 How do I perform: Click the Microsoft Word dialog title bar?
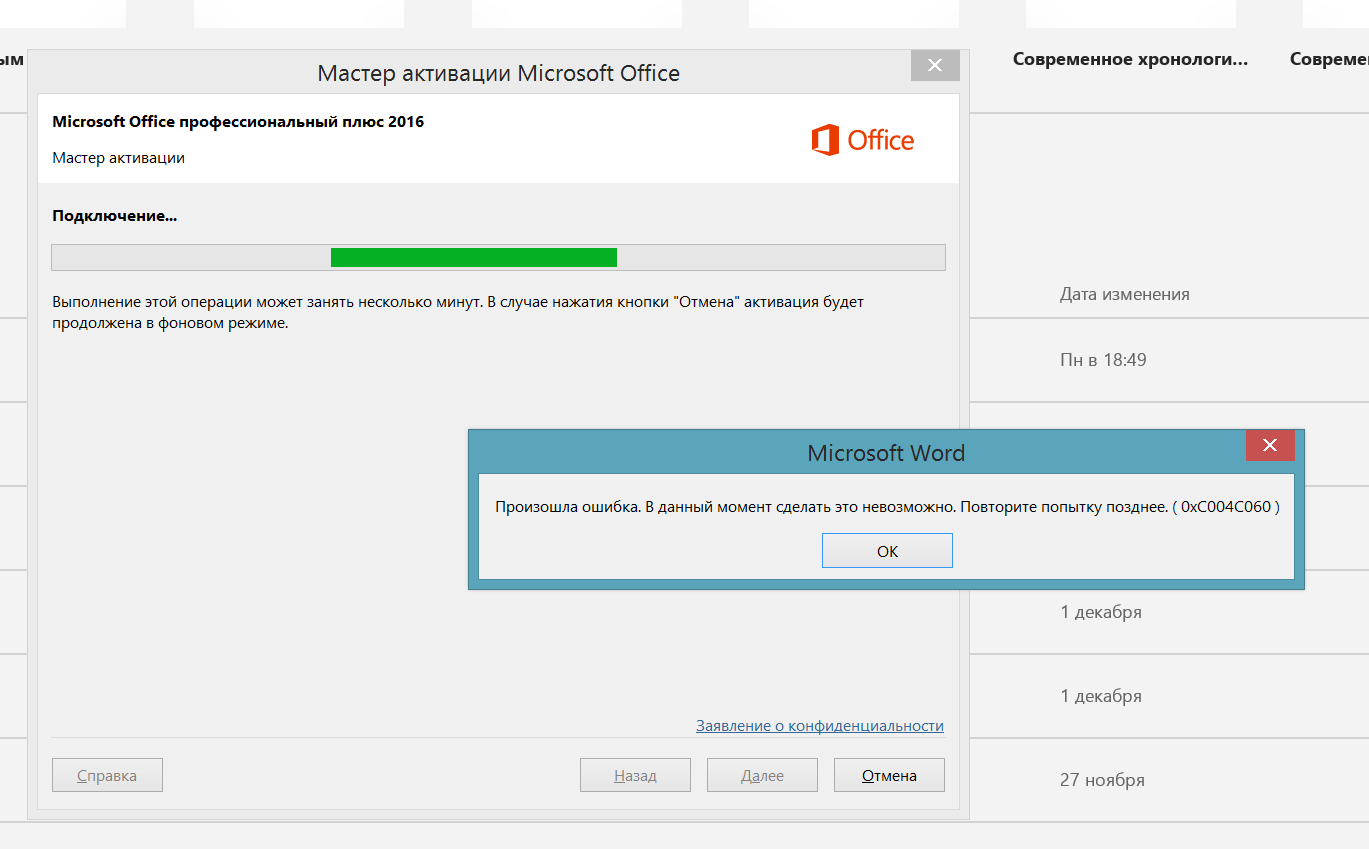[886, 453]
